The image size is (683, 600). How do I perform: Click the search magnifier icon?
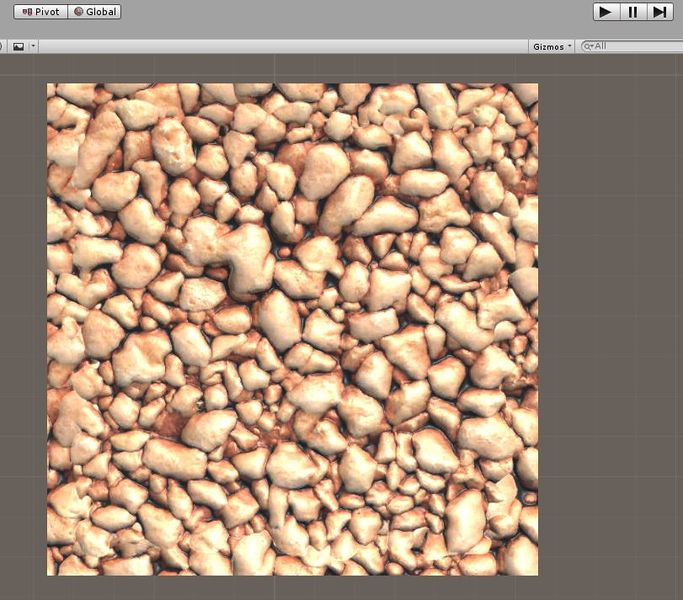pyautogui.click(x=588, y=47)
